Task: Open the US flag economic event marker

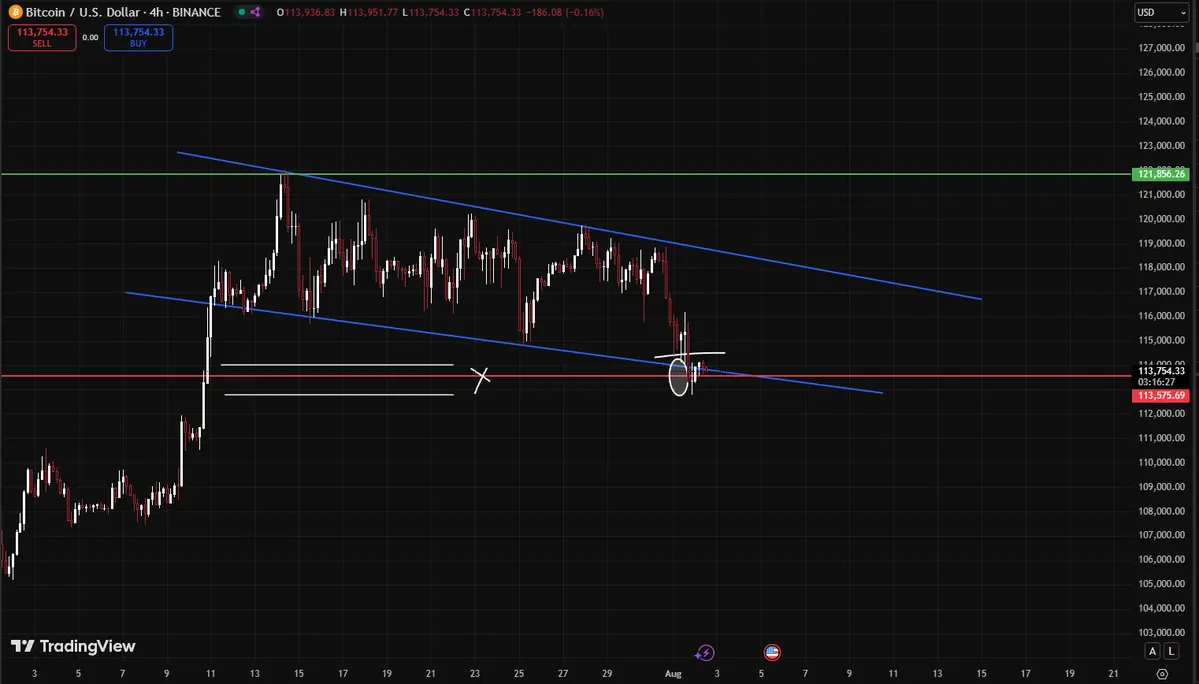Action: click(772, 653)
